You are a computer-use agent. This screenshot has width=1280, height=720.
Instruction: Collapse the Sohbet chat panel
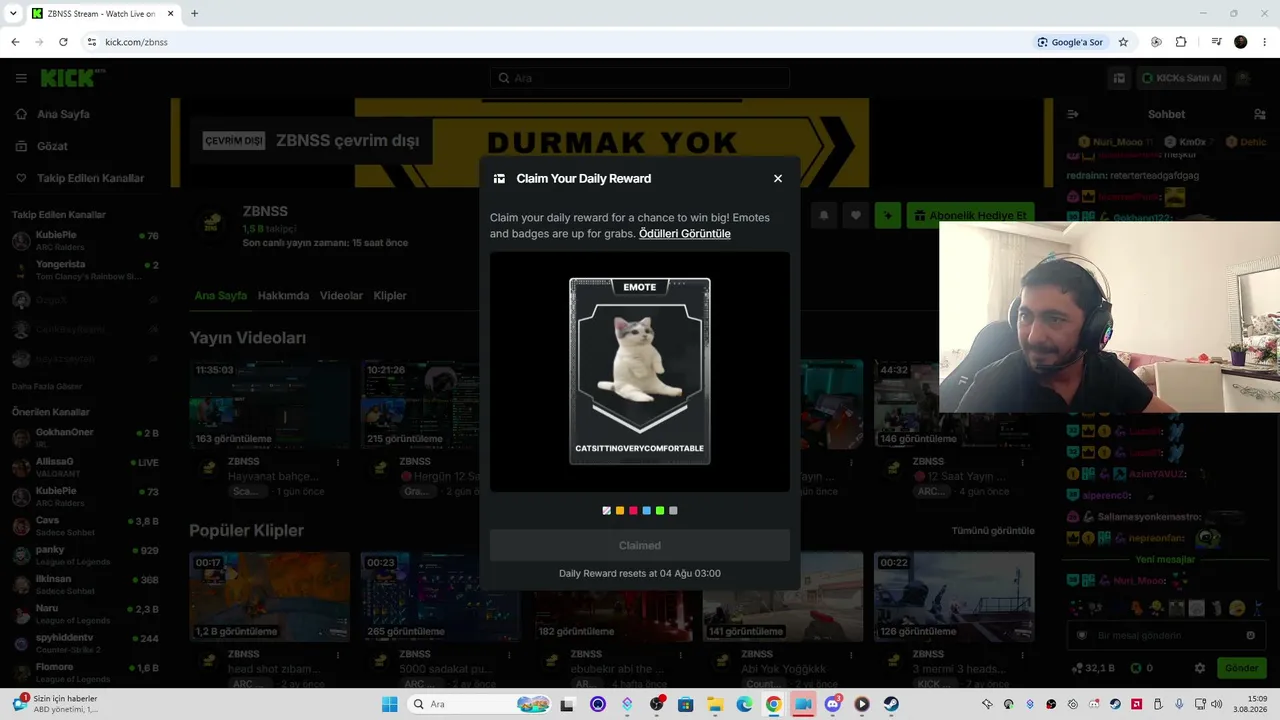[x=1072, y=114]
